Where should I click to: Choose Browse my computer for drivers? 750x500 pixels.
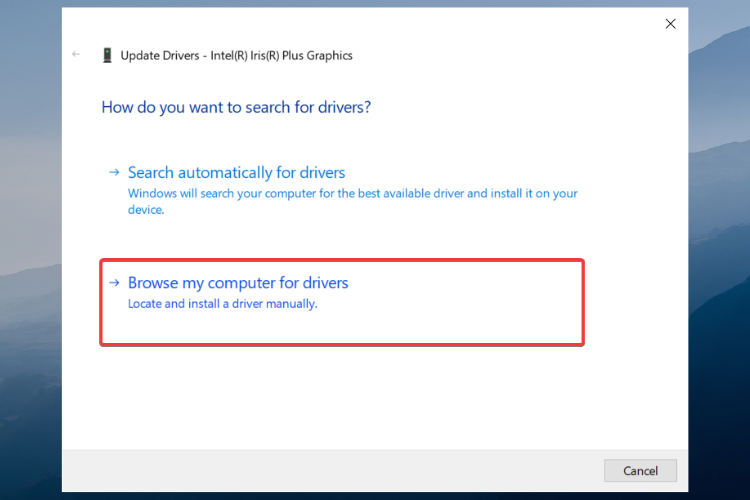point(238,283)
